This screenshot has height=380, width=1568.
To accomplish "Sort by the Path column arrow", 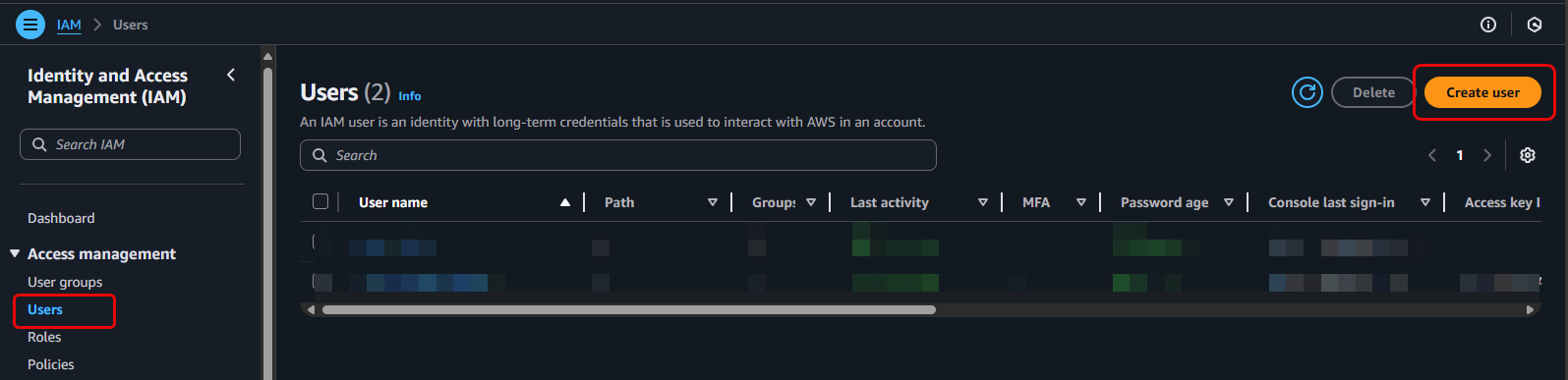I will [713, 202].
